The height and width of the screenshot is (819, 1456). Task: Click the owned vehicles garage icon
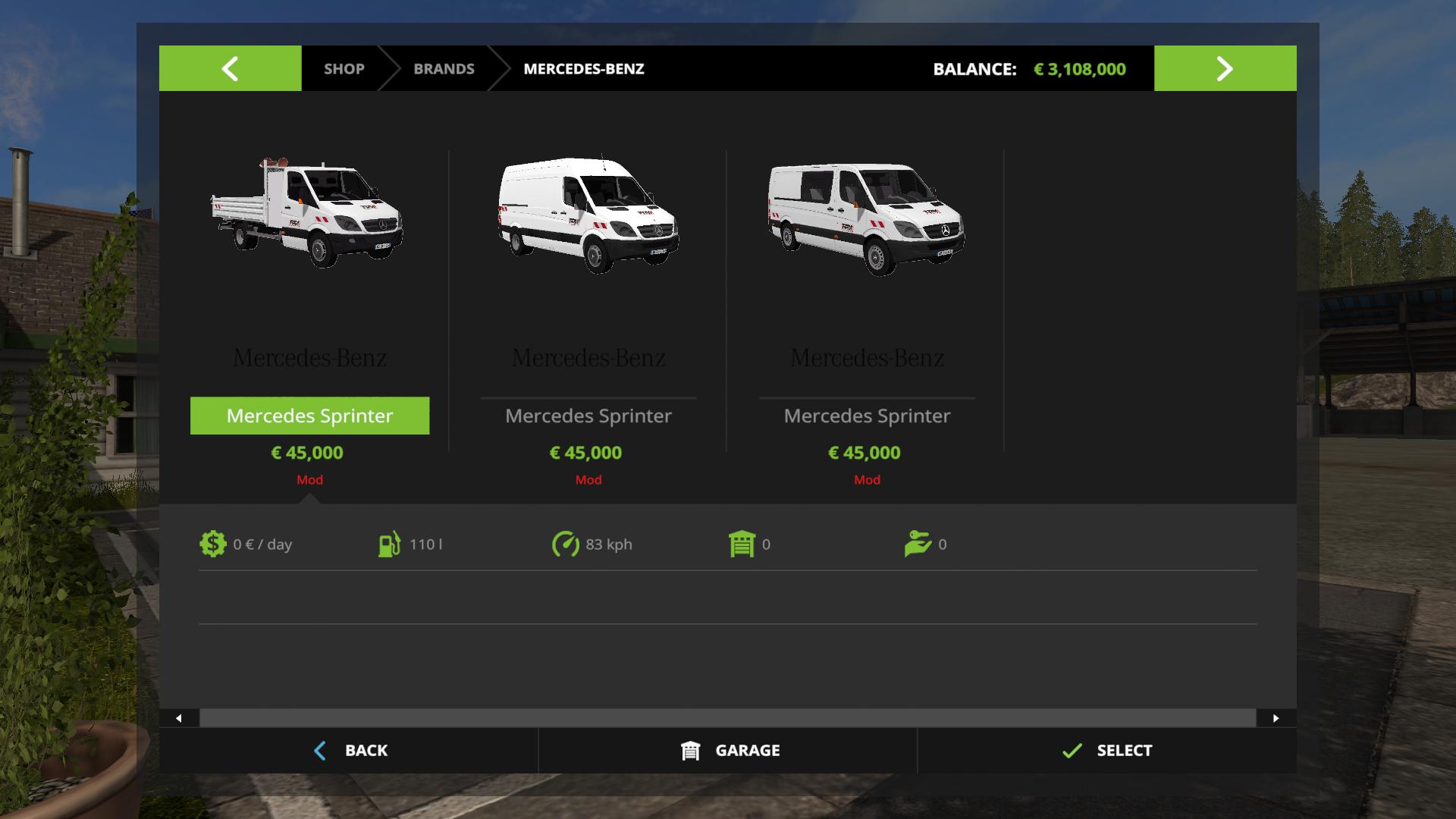pyautogui.click(x=742, y=544)
